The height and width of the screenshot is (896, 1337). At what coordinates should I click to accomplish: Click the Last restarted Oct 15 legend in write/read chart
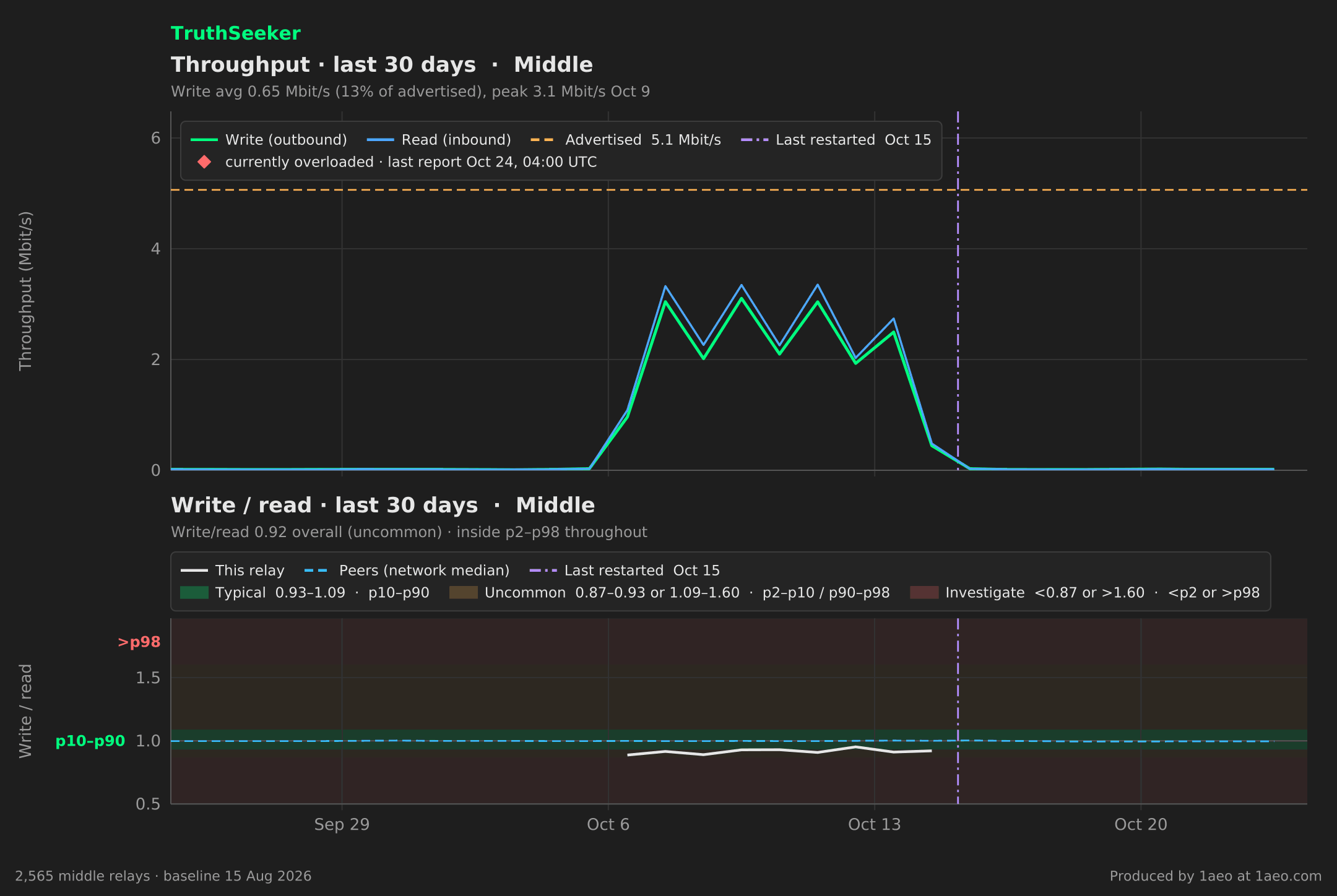click(625, 571)
